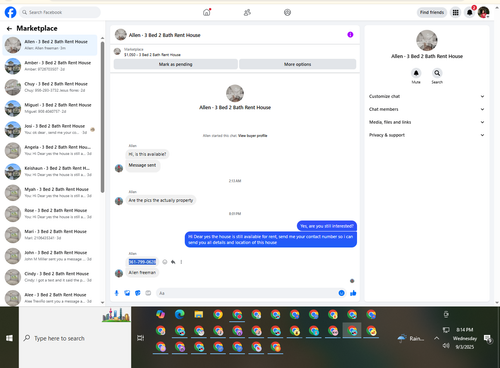The width and height of the screenshot is (500, 368).
Task: Click the "Allen freeman" message bubble
Action: pyautogui.click(x=142, y=273)
